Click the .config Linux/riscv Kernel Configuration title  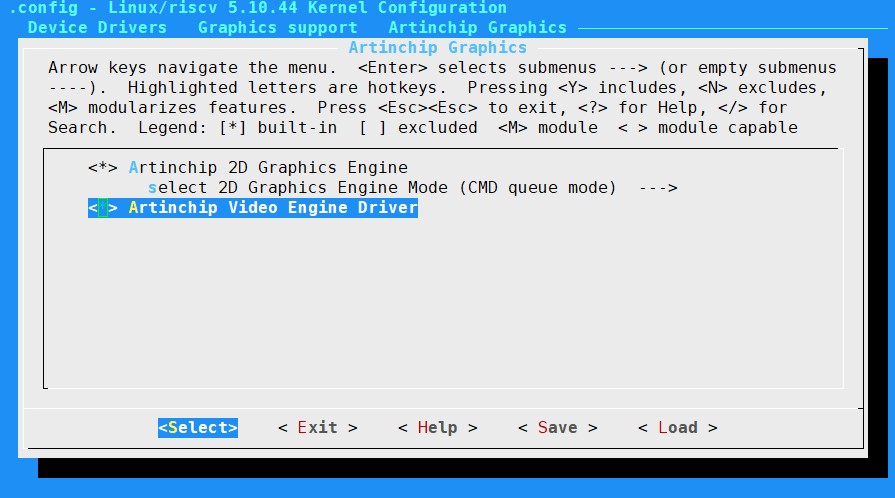click(x=257, y=8)
